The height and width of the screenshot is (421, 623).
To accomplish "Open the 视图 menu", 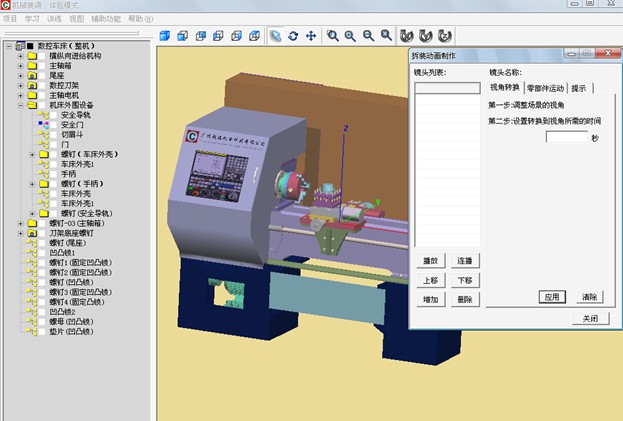I will coord(77,18).
